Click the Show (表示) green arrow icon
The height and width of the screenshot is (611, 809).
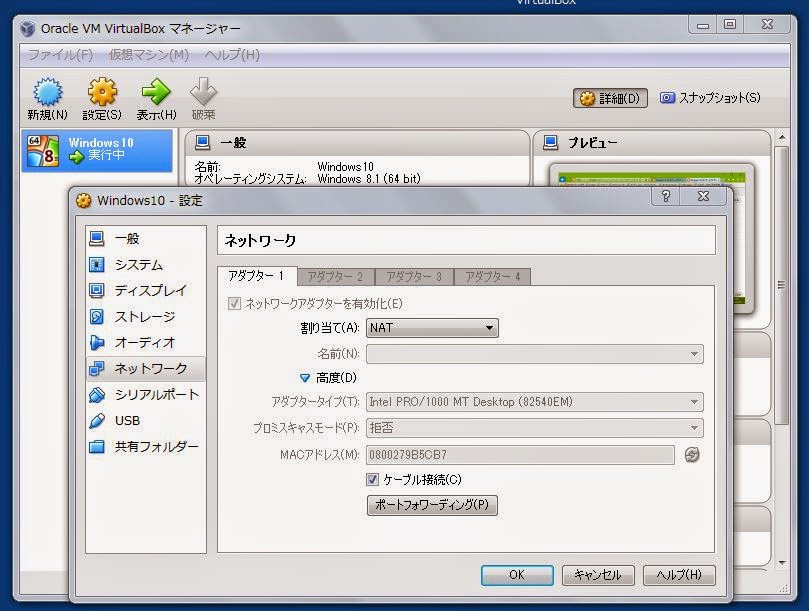click(x=156, y=92)
